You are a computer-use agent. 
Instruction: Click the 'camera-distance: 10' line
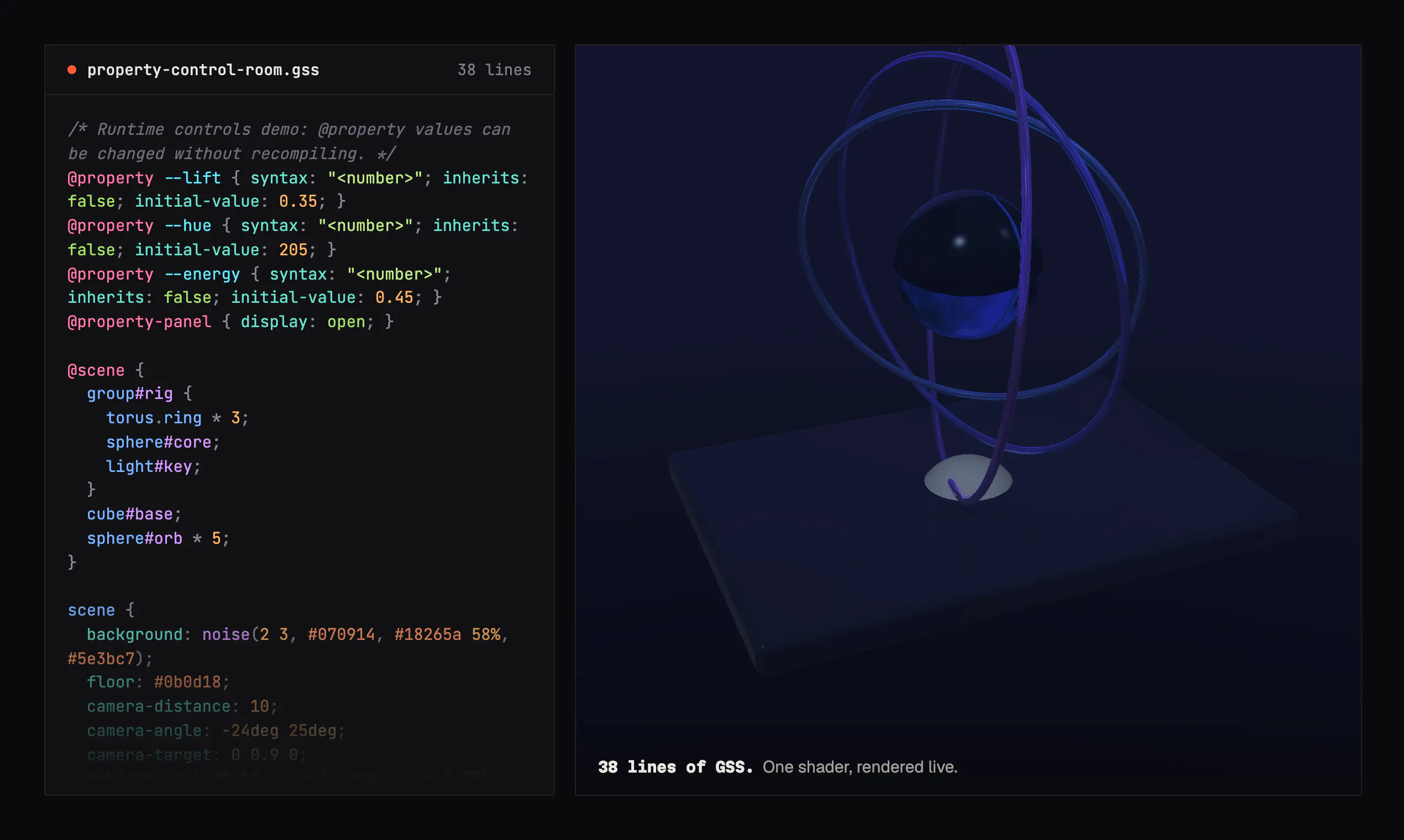click(182, 706)
